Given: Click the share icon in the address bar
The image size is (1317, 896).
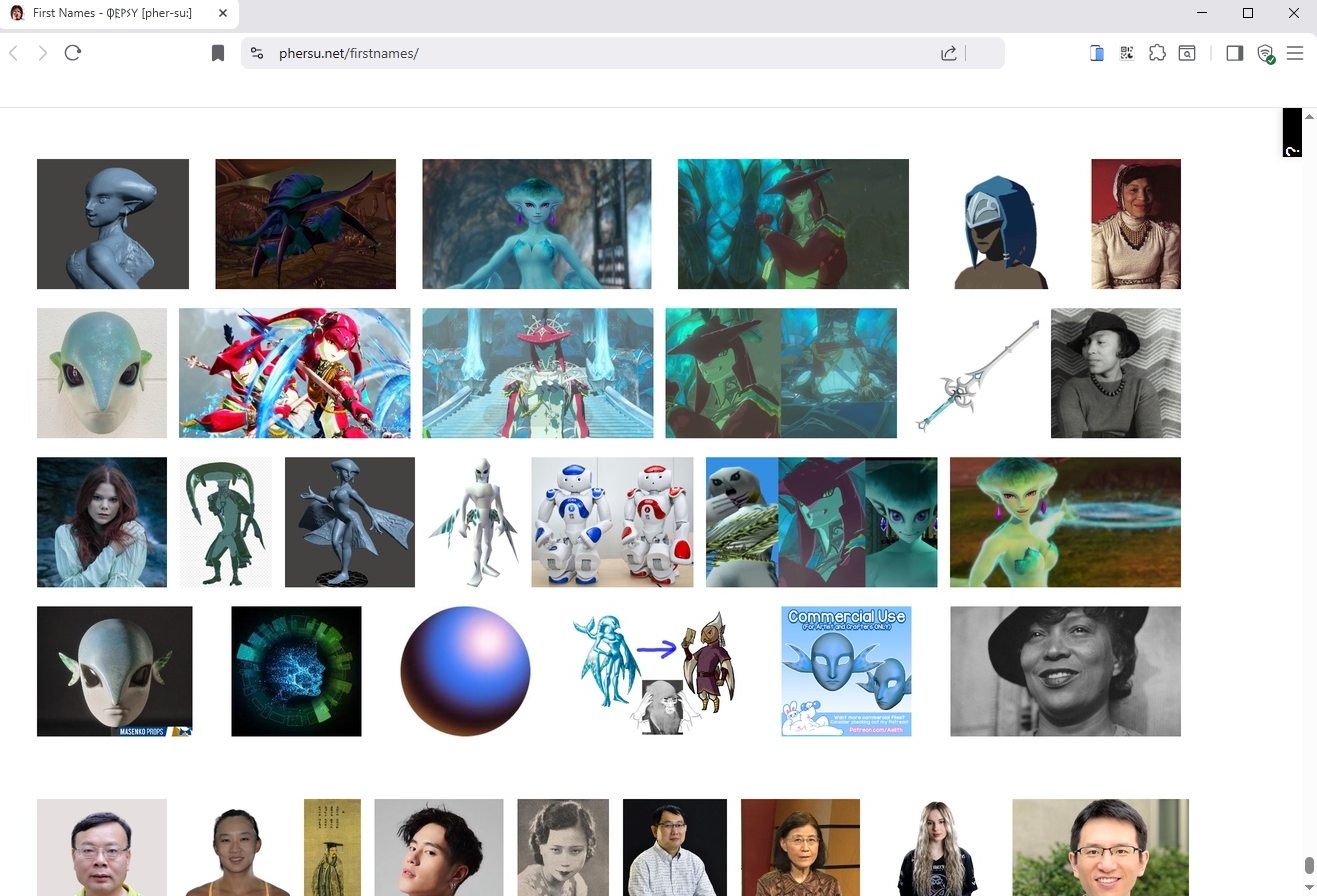Looking at the screenshot, I should [948, 53].
